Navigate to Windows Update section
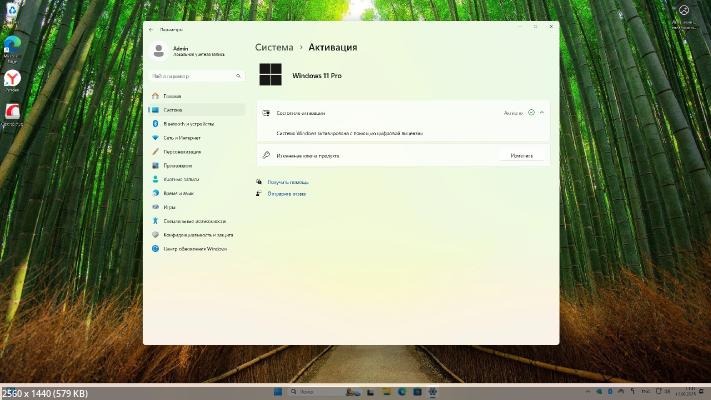This screenshot has height=400, width=711. [194, 248]
